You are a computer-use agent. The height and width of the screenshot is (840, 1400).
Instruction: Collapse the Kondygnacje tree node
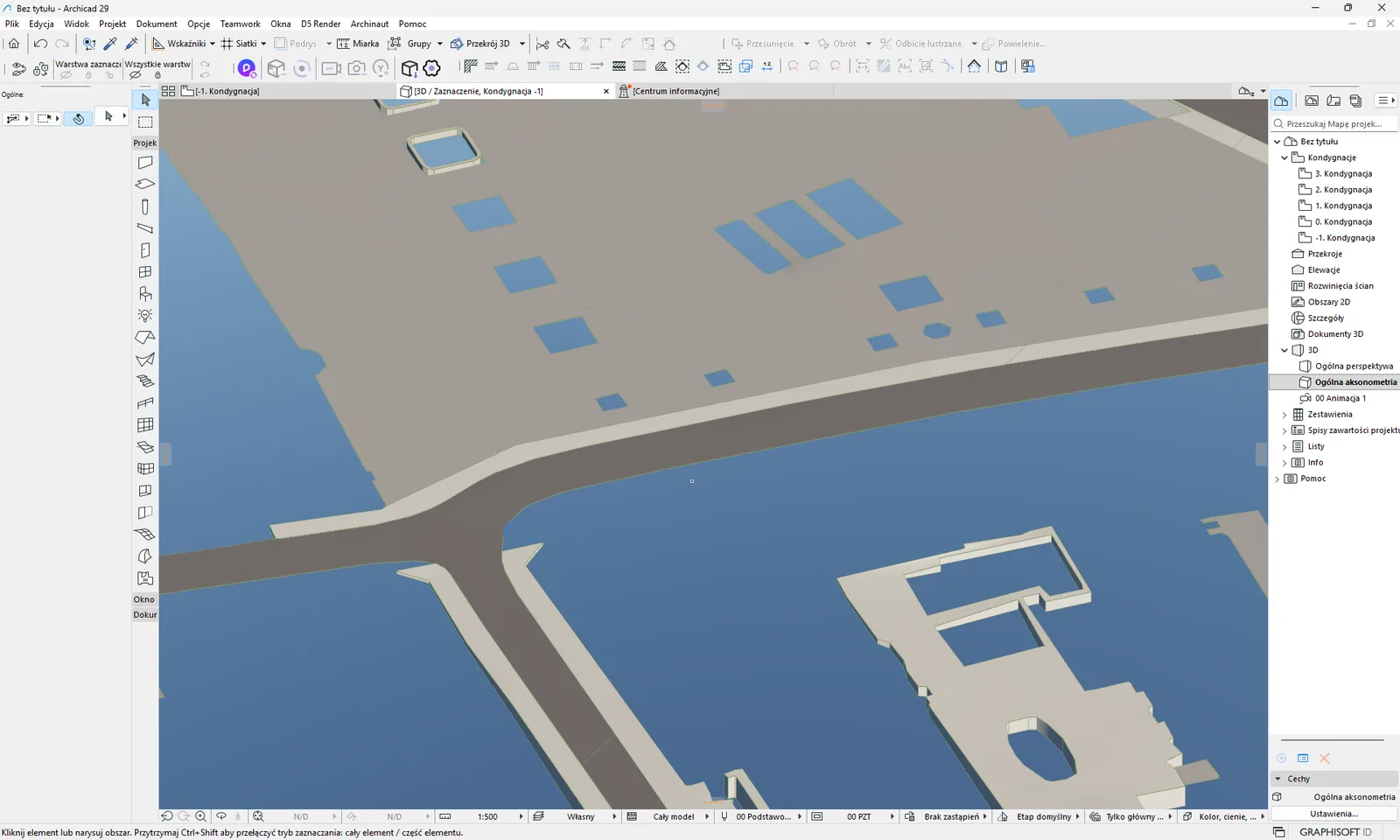coord(1284,157)
